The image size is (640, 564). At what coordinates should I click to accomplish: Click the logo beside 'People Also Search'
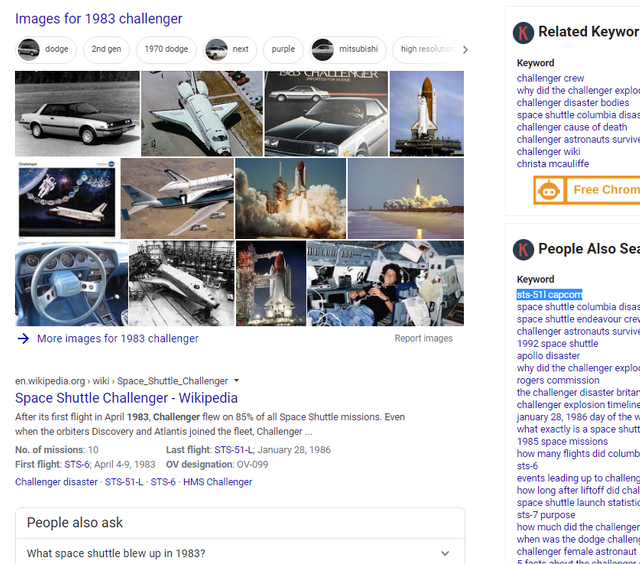point(523,249)
